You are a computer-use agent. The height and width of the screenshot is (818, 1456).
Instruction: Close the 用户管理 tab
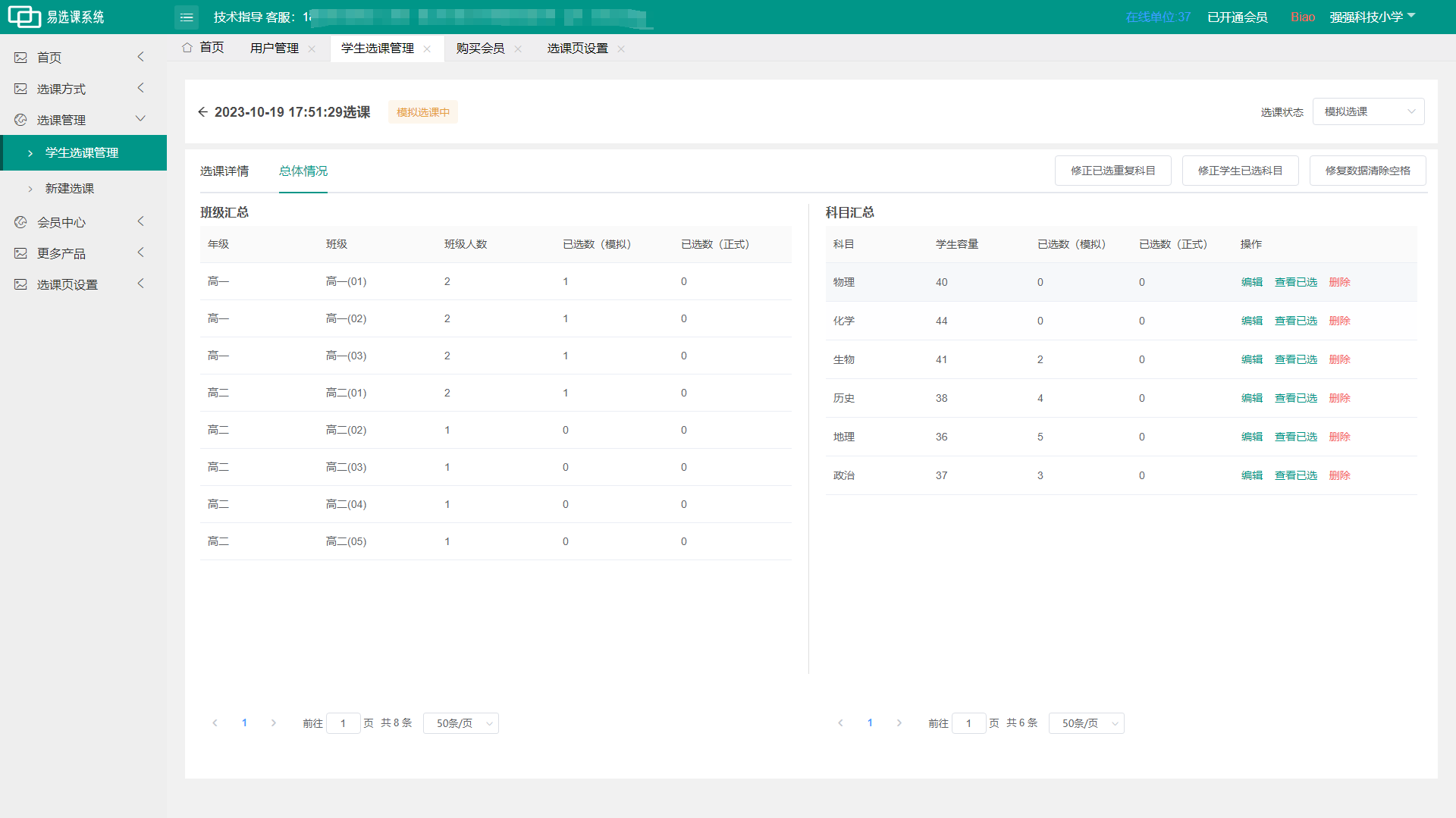click(x=312, y=49)
